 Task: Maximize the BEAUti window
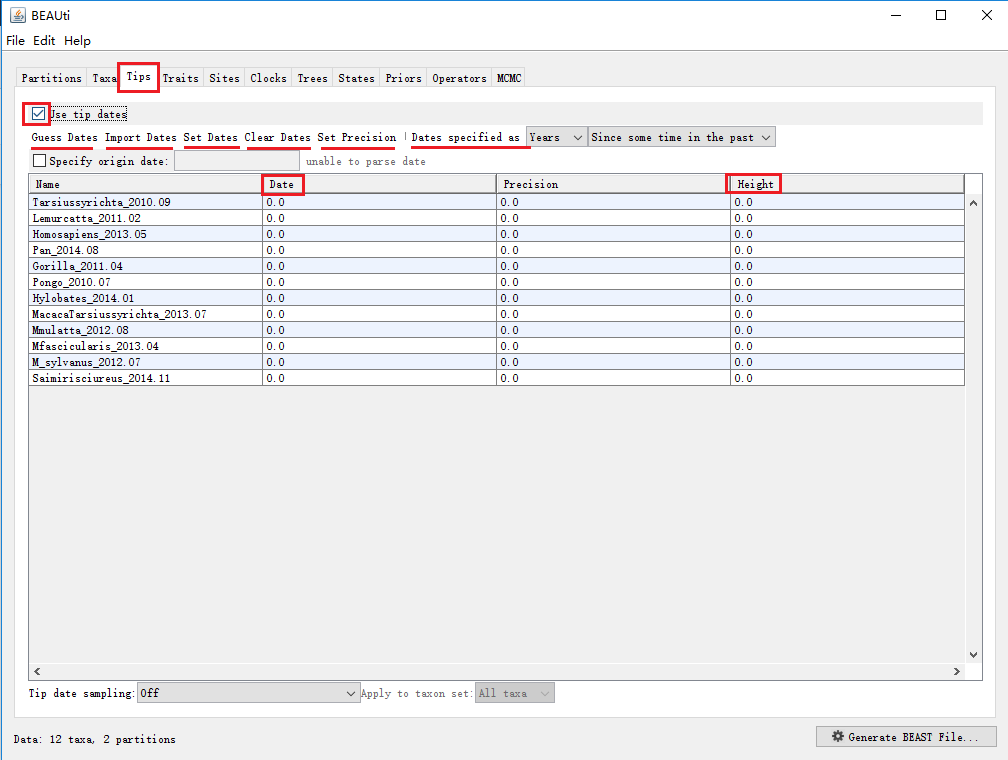tap(941, 15)
